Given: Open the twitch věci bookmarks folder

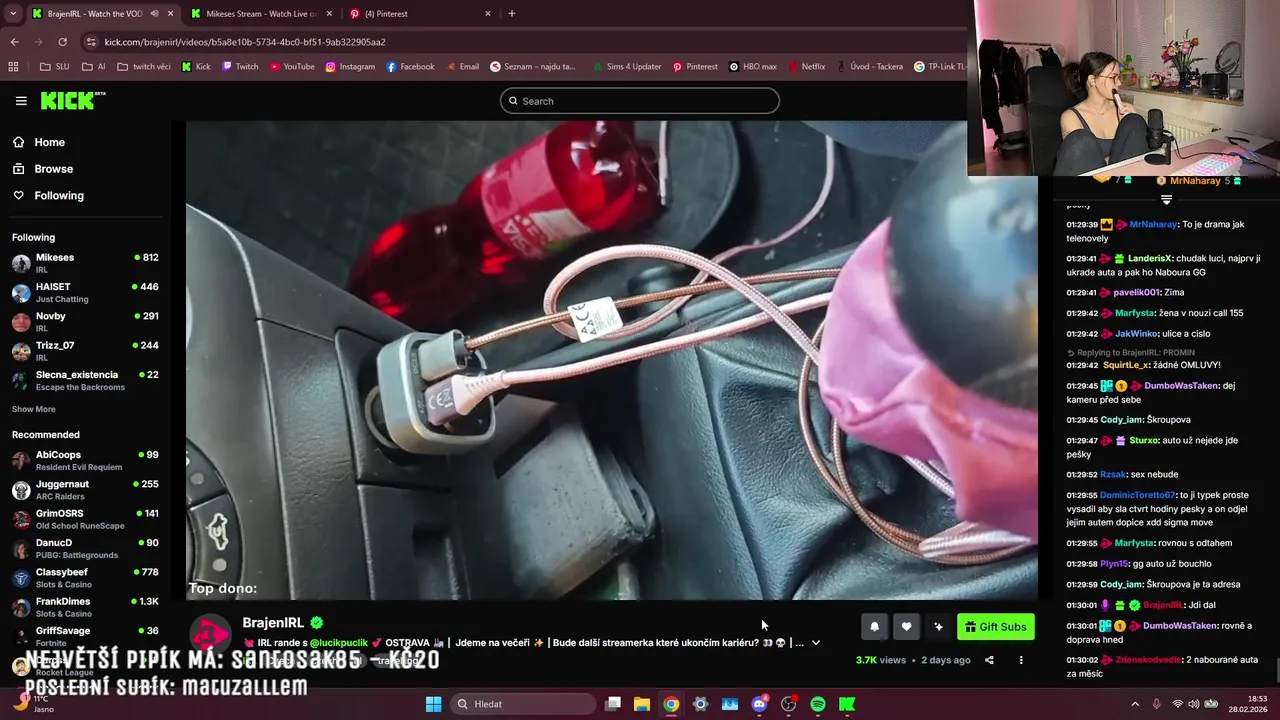Looking at the screenshot, I should point(144,67).
